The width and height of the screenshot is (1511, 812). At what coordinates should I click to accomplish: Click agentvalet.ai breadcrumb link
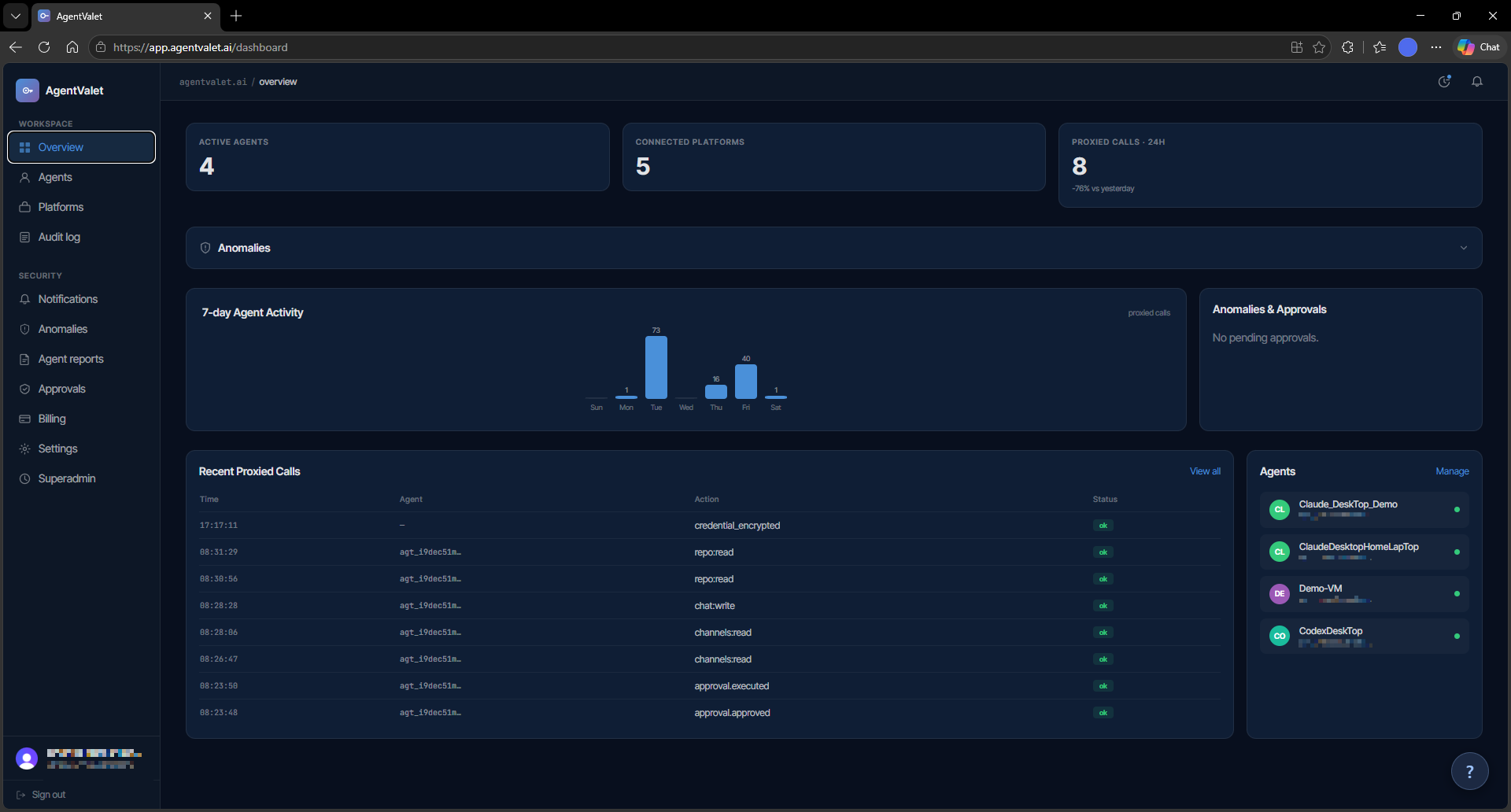[x=213, y=82]
